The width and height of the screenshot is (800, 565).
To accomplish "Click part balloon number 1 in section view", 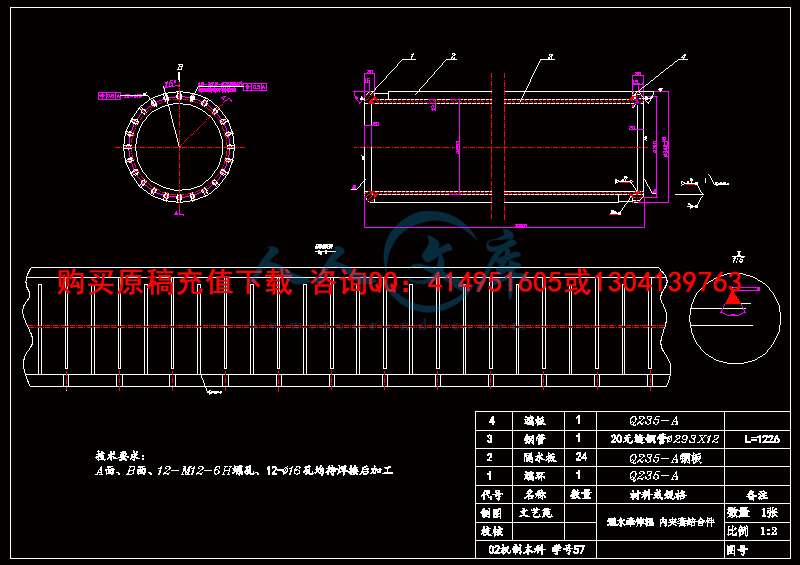I will (412, 56).
